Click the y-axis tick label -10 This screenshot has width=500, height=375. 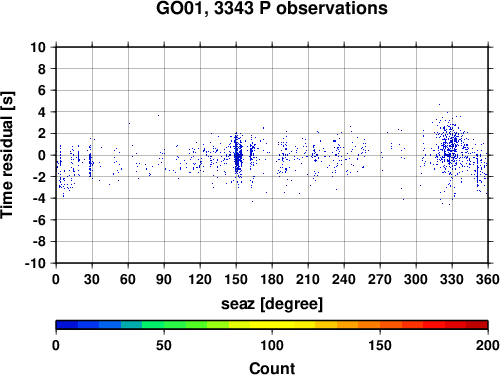35,263
